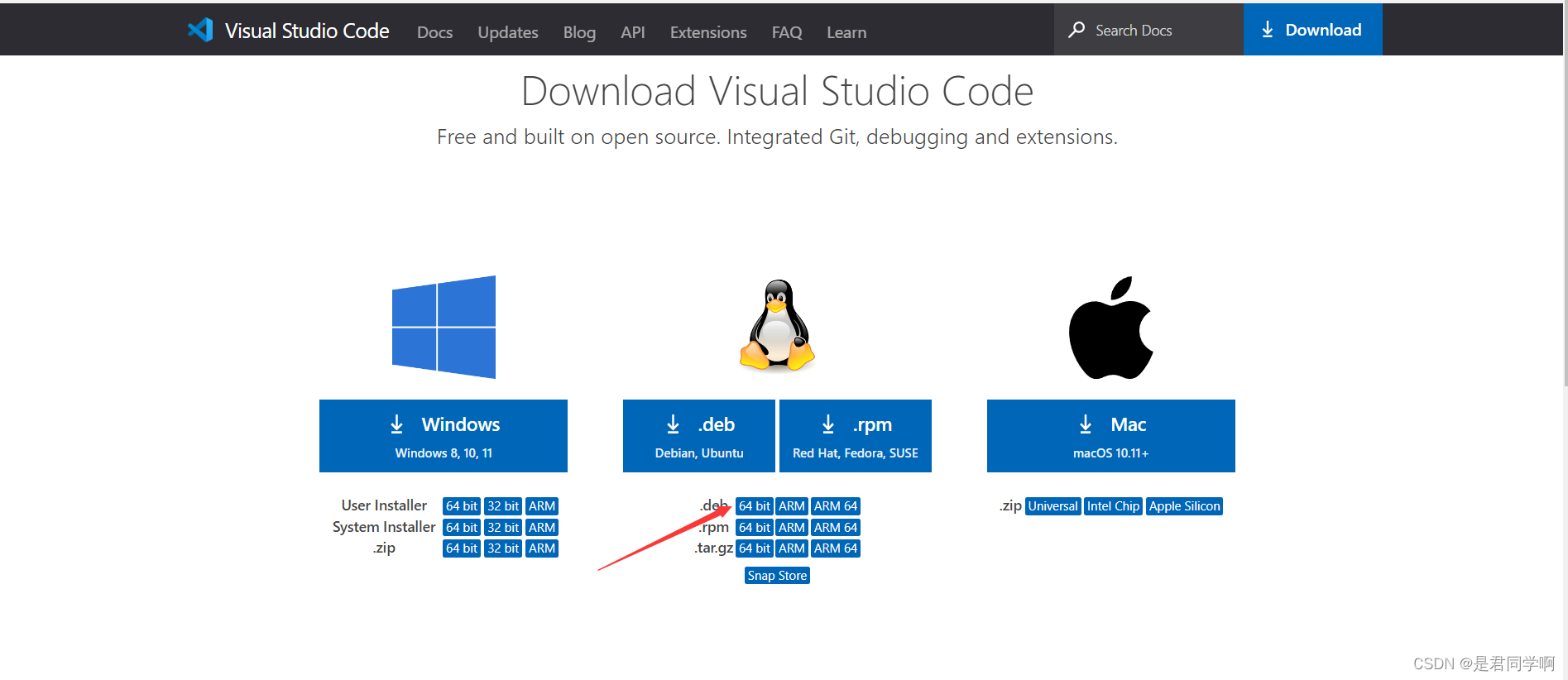Viewport: 1568px width, 680px height.
Task: Open the API navigation link
Action: pyautogui.click(x=633, y=32)
